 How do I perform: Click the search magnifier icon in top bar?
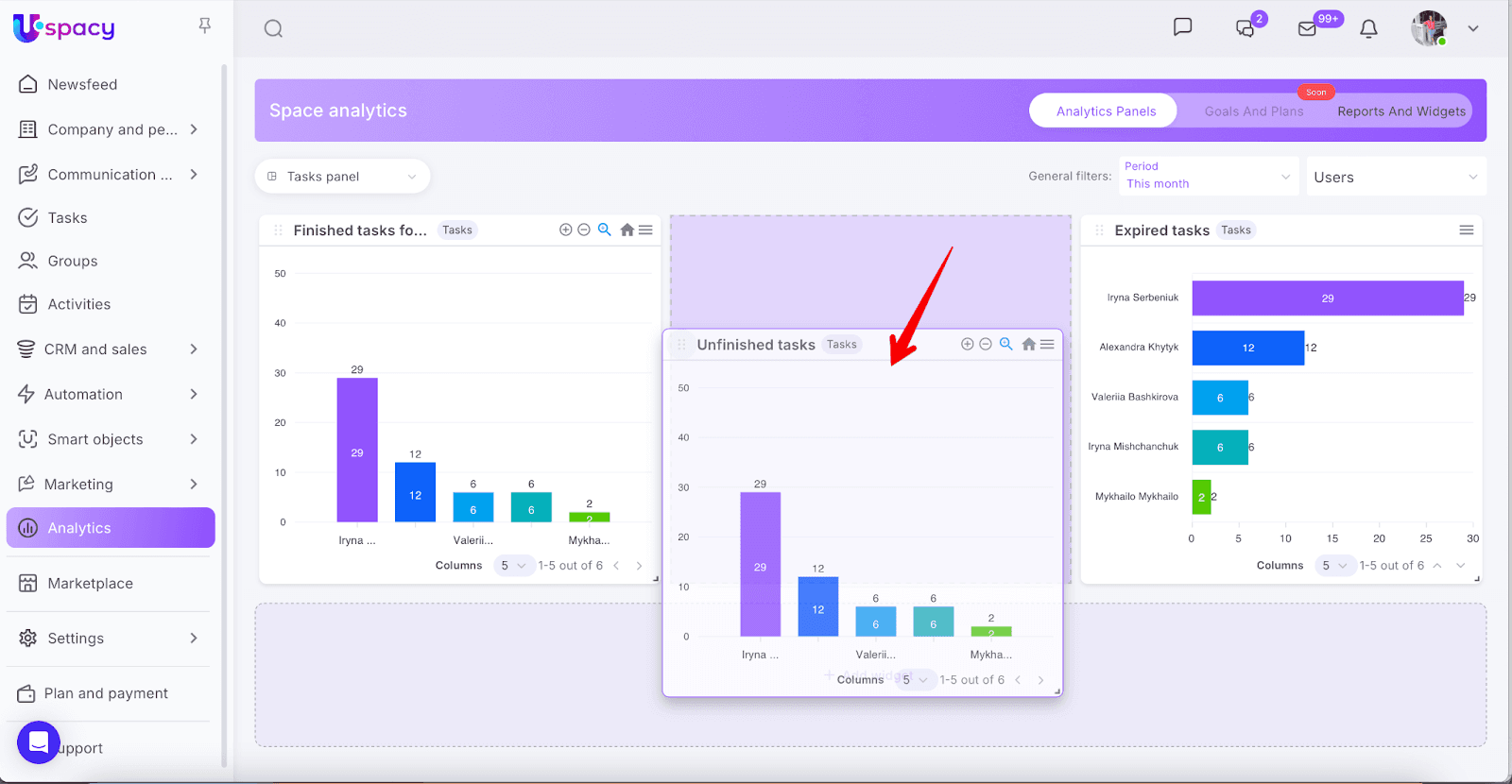(x=273, y=28)
